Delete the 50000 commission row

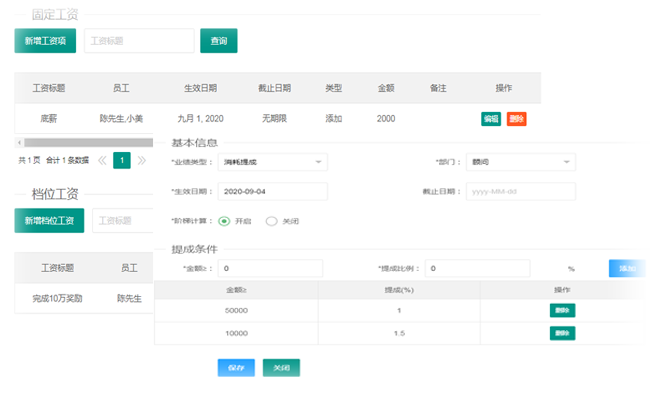click(562, 310)
